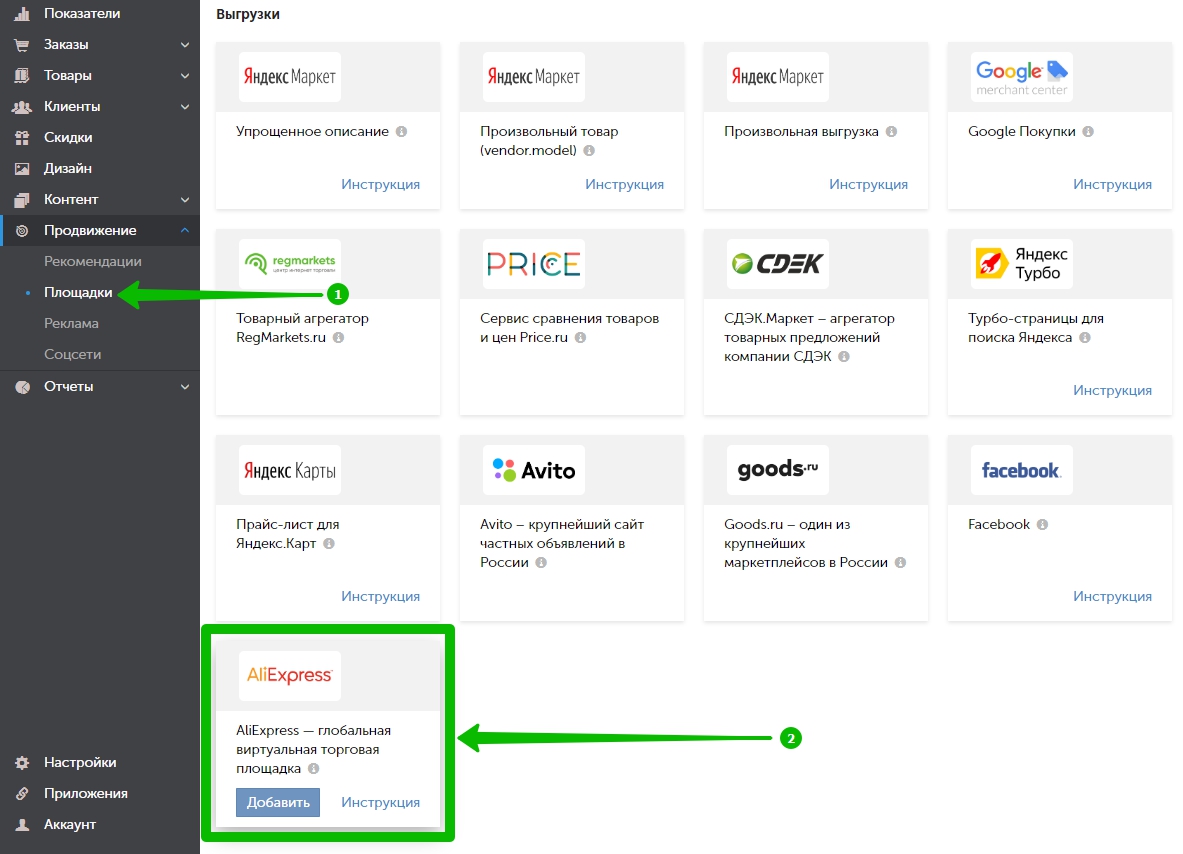Click the Avito logo thumbnail
Image resolution: width=1183 pixels, height=854 pixels.
(x=533, y=470)
